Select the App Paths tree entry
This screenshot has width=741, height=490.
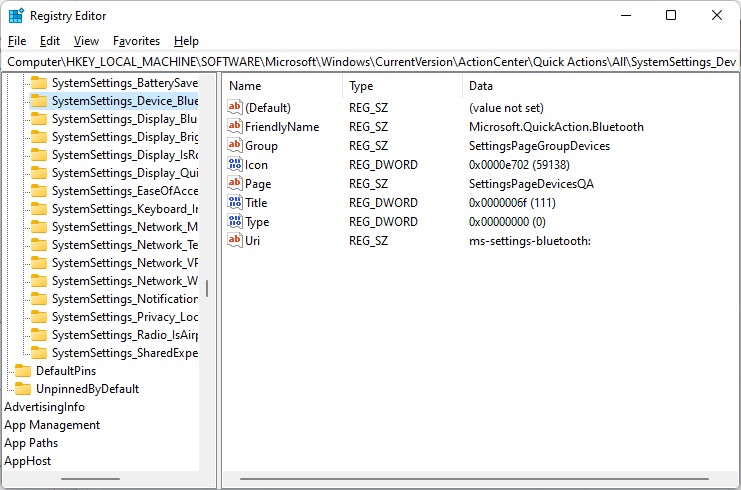pos(31,443)
